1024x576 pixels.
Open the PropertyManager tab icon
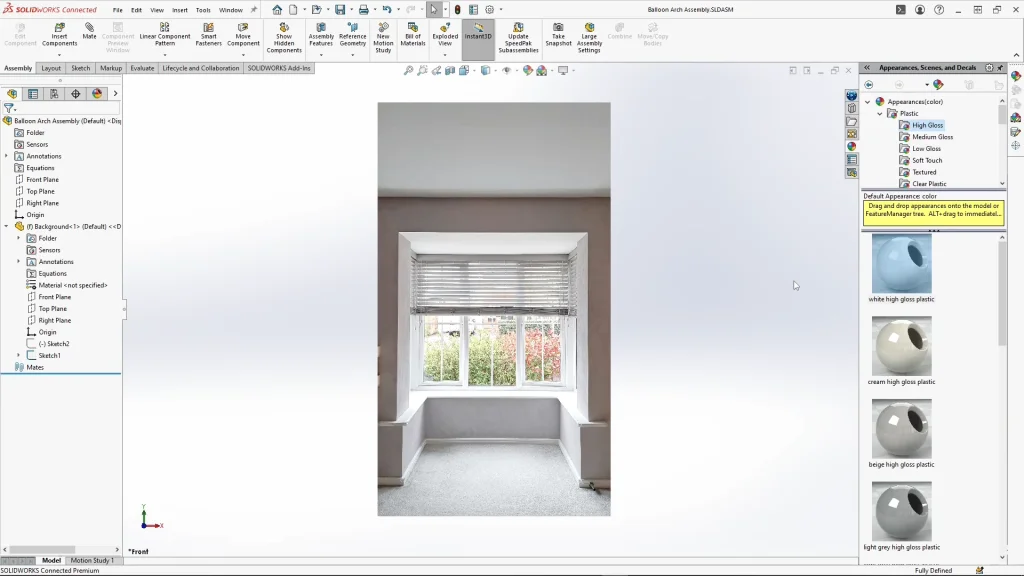click(x=33, y=94)
